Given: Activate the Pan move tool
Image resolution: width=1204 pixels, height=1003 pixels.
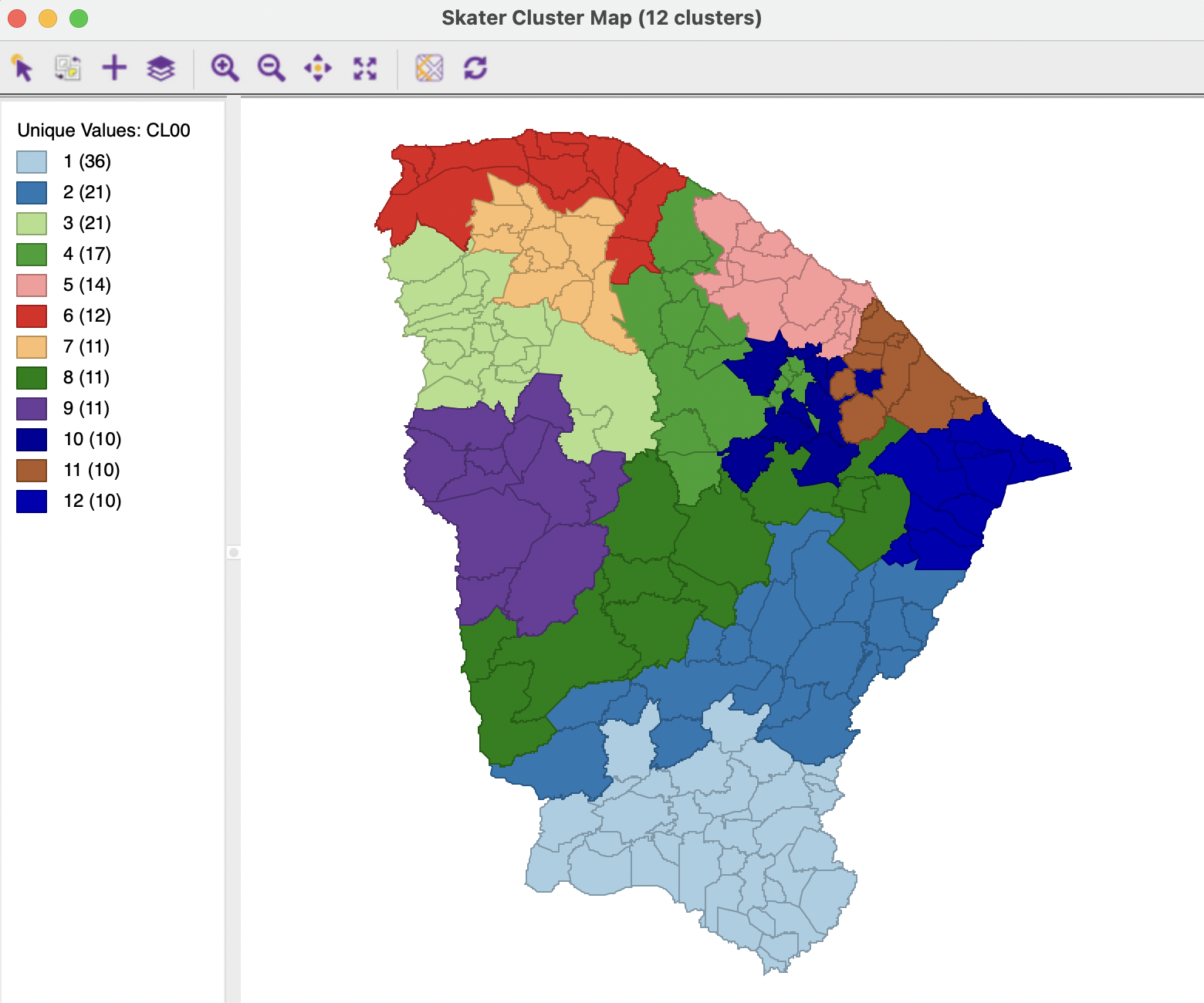Looking at the screenshot, I should (318, 68).
